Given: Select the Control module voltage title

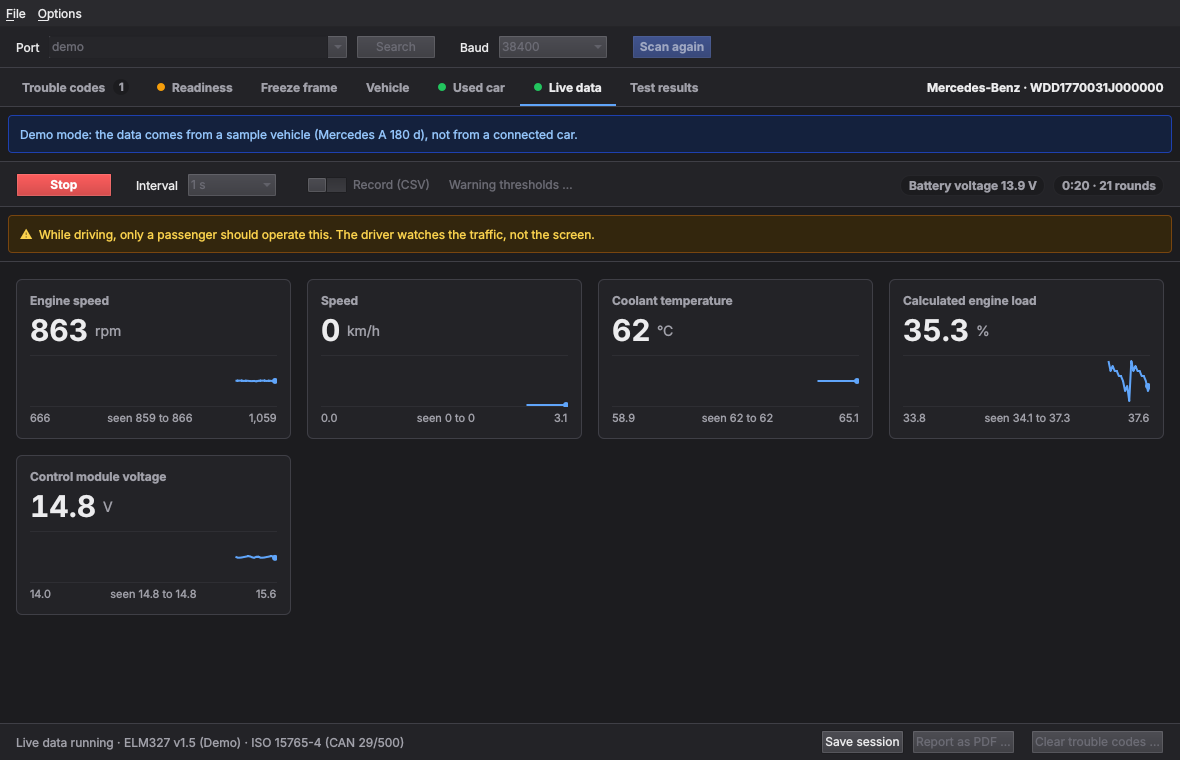Looking at the screenshot, I should [98, 477].
